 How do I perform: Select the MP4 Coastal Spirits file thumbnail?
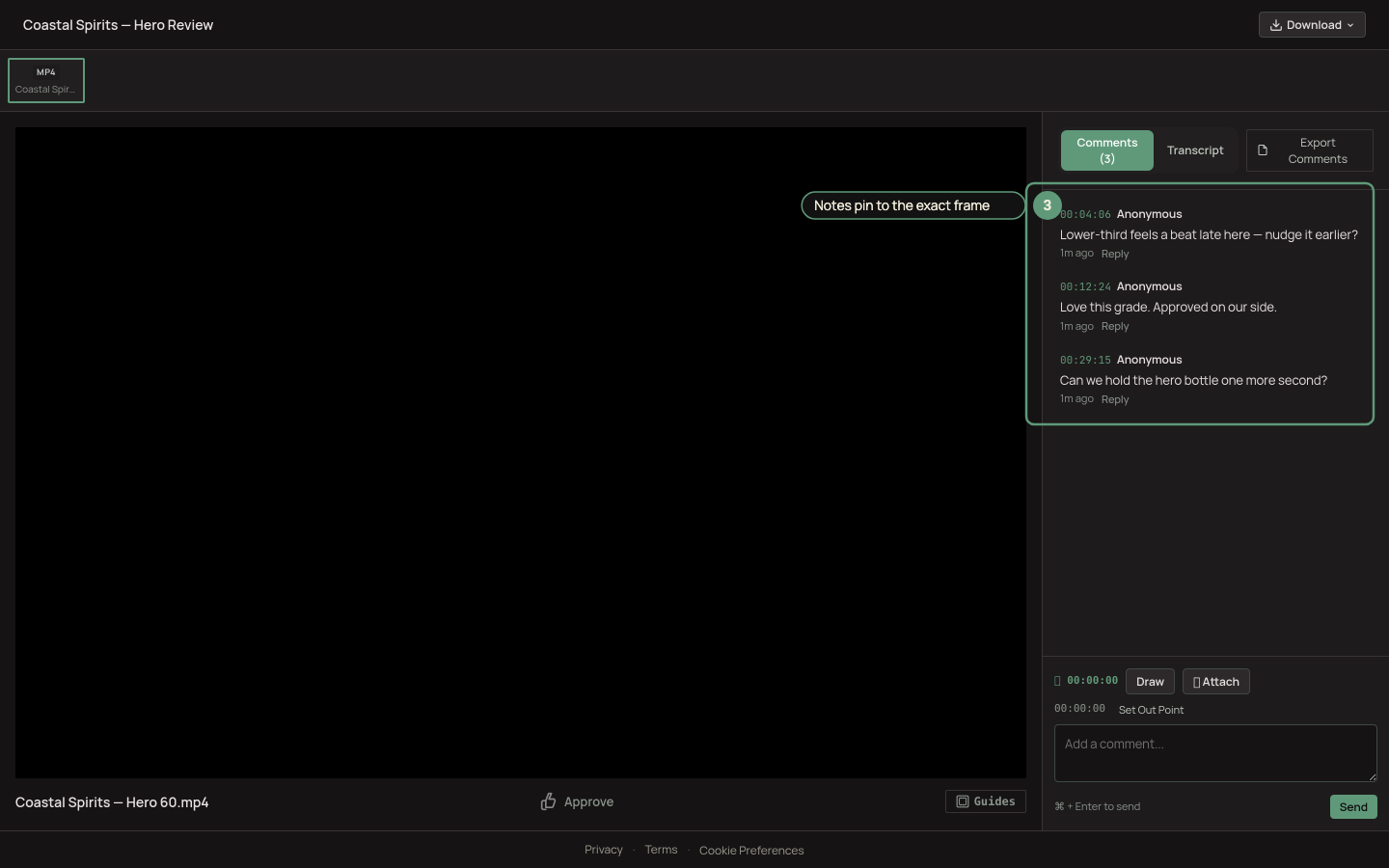[46, 80]
